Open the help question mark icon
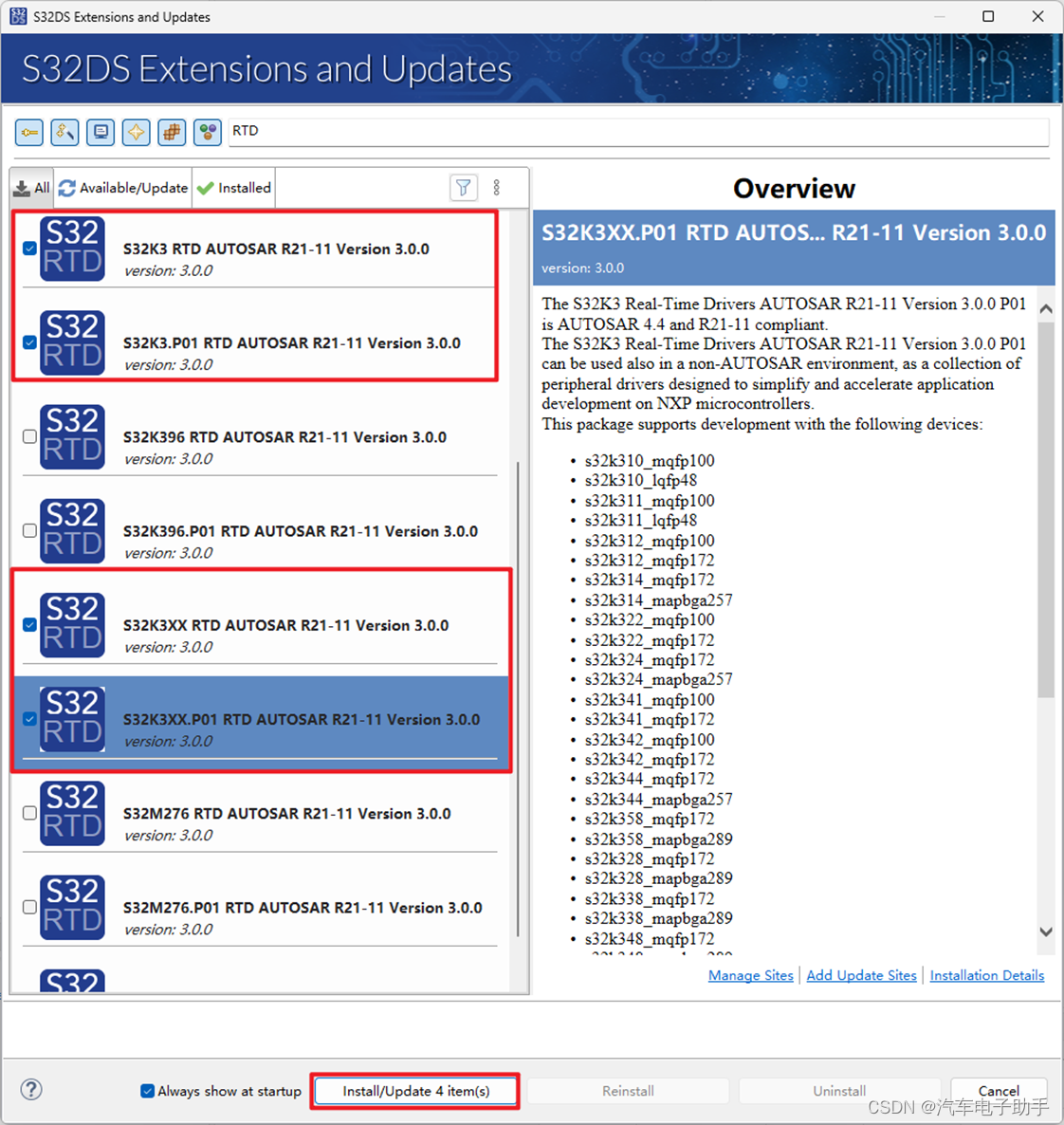The height and width of the screenshot is (1125, 1064). (31, 1089)
